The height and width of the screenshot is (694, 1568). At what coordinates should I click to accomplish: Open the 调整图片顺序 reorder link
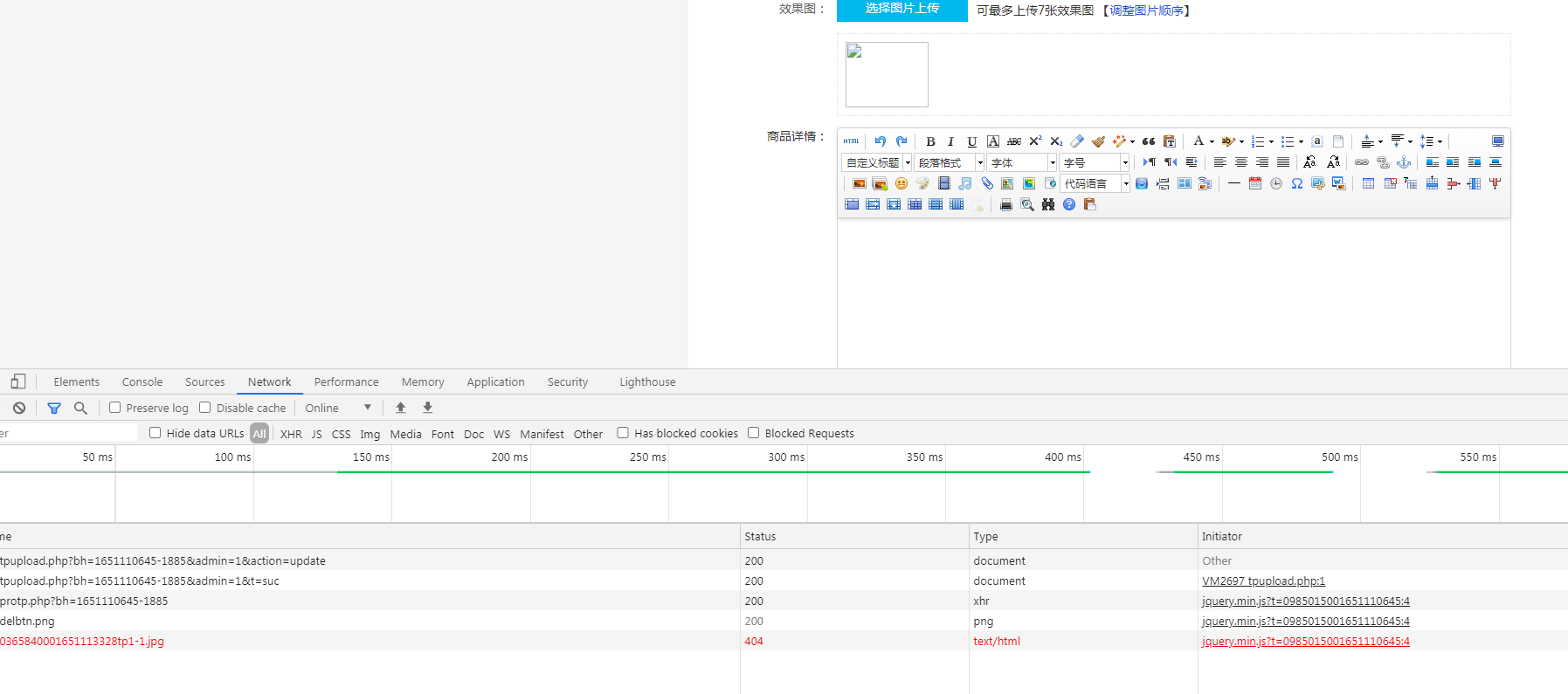(x=1146, y=10)
